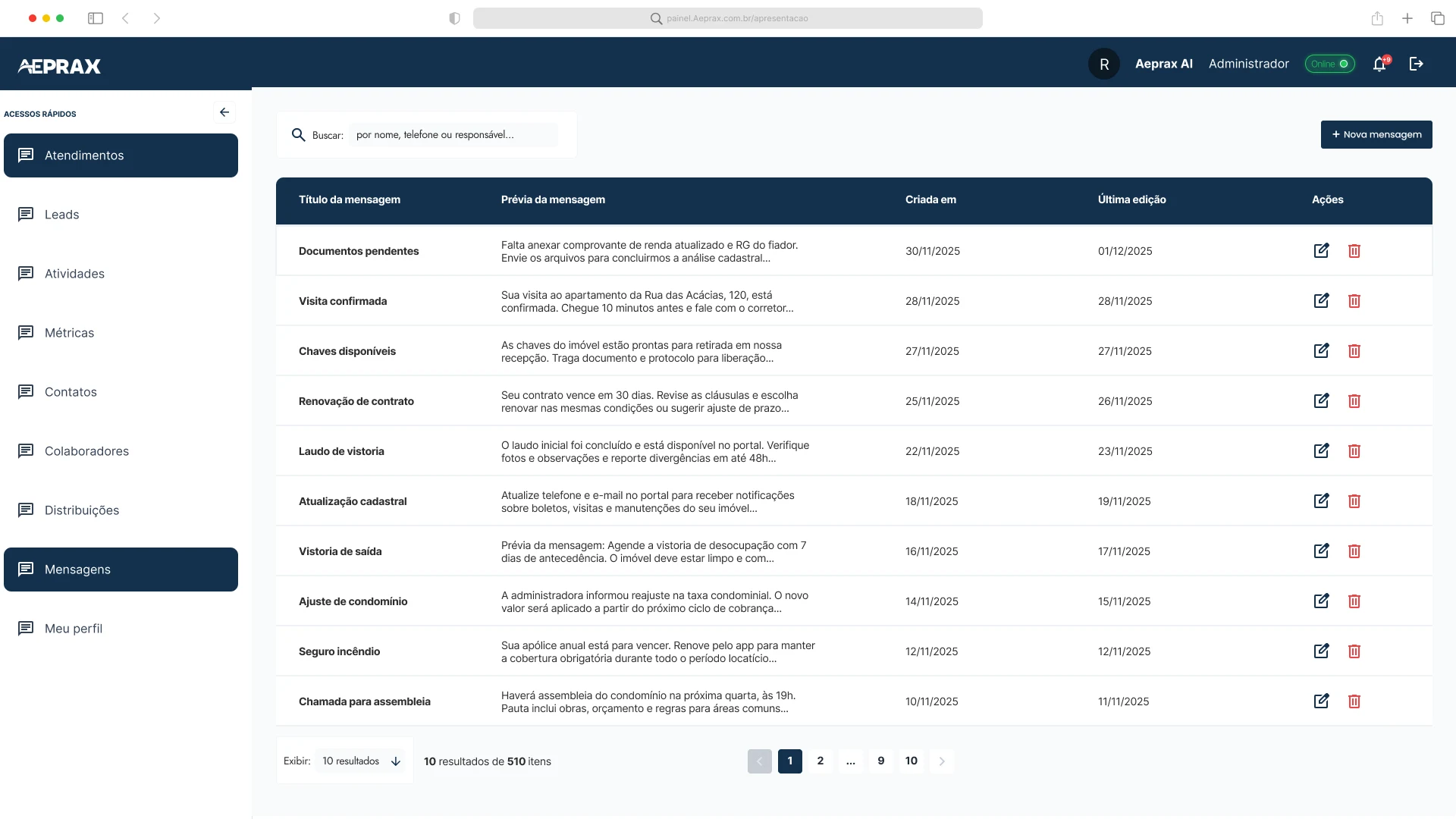Open Meu perfil in the sidebar
The width and height of the screenshot is (1456, 819).
pyautogui.click(x=121, y=629)
